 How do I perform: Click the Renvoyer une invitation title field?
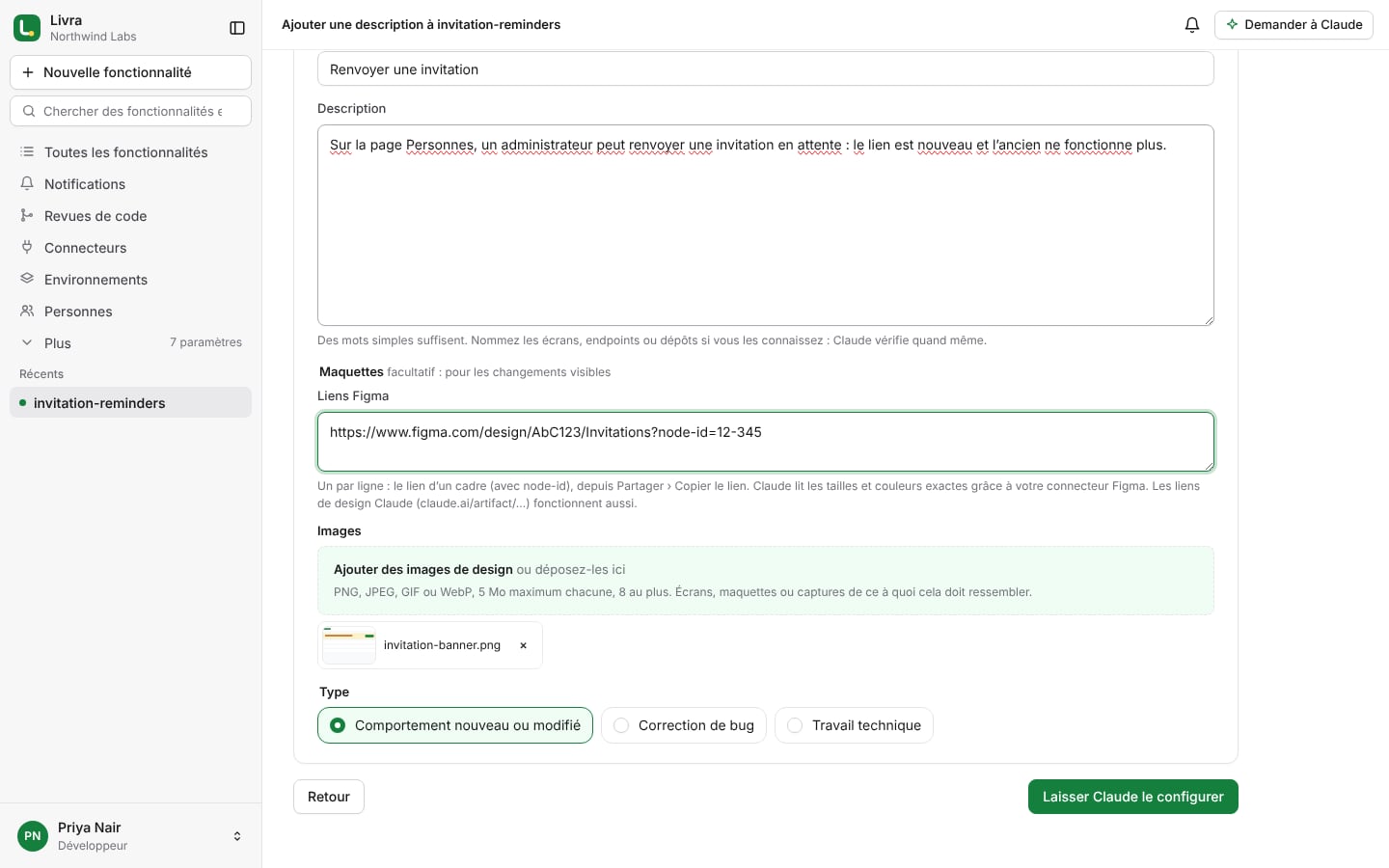pyautogui.click(x=766, y=69)
